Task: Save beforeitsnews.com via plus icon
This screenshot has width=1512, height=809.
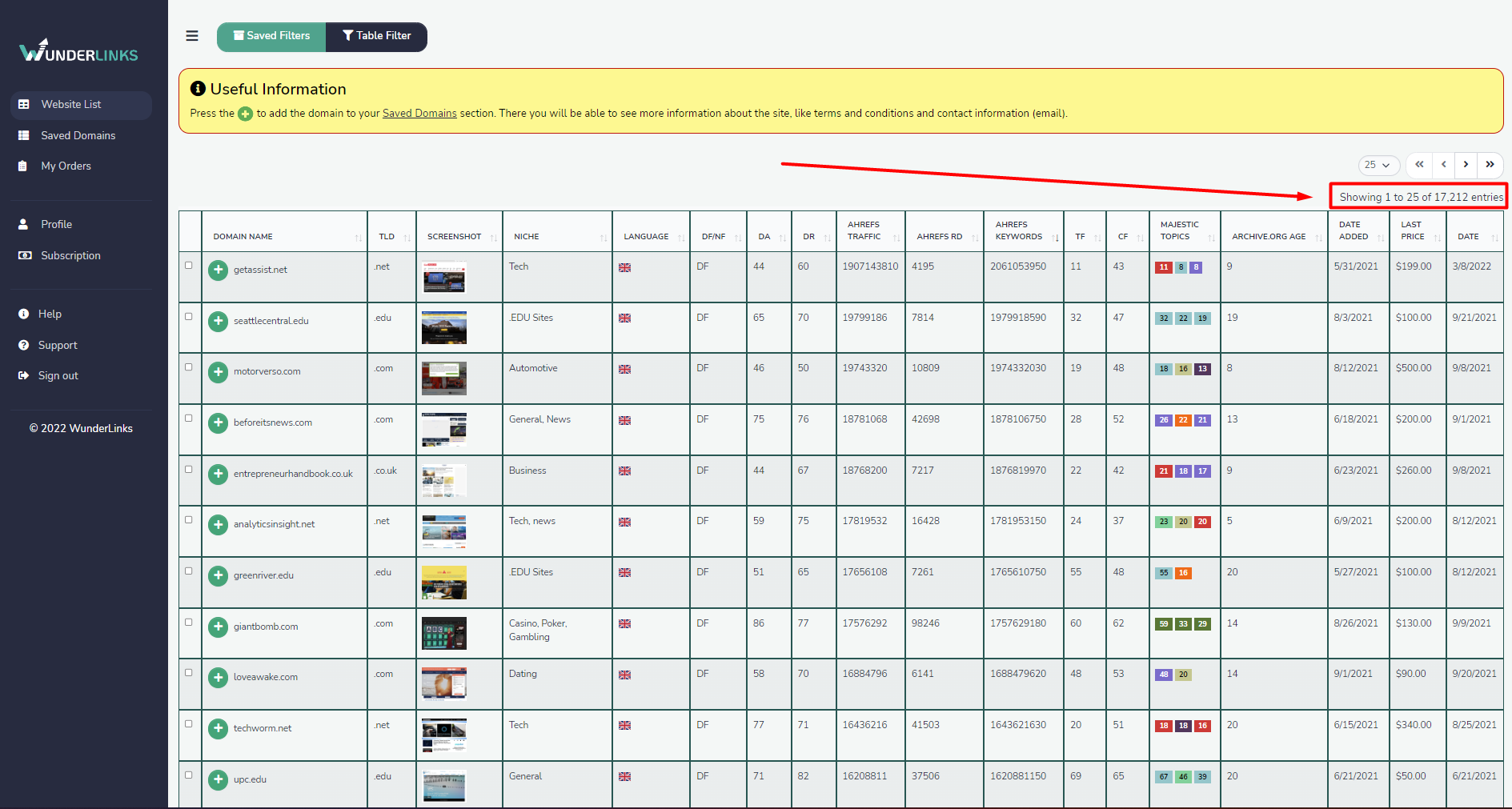Action: 218,423
